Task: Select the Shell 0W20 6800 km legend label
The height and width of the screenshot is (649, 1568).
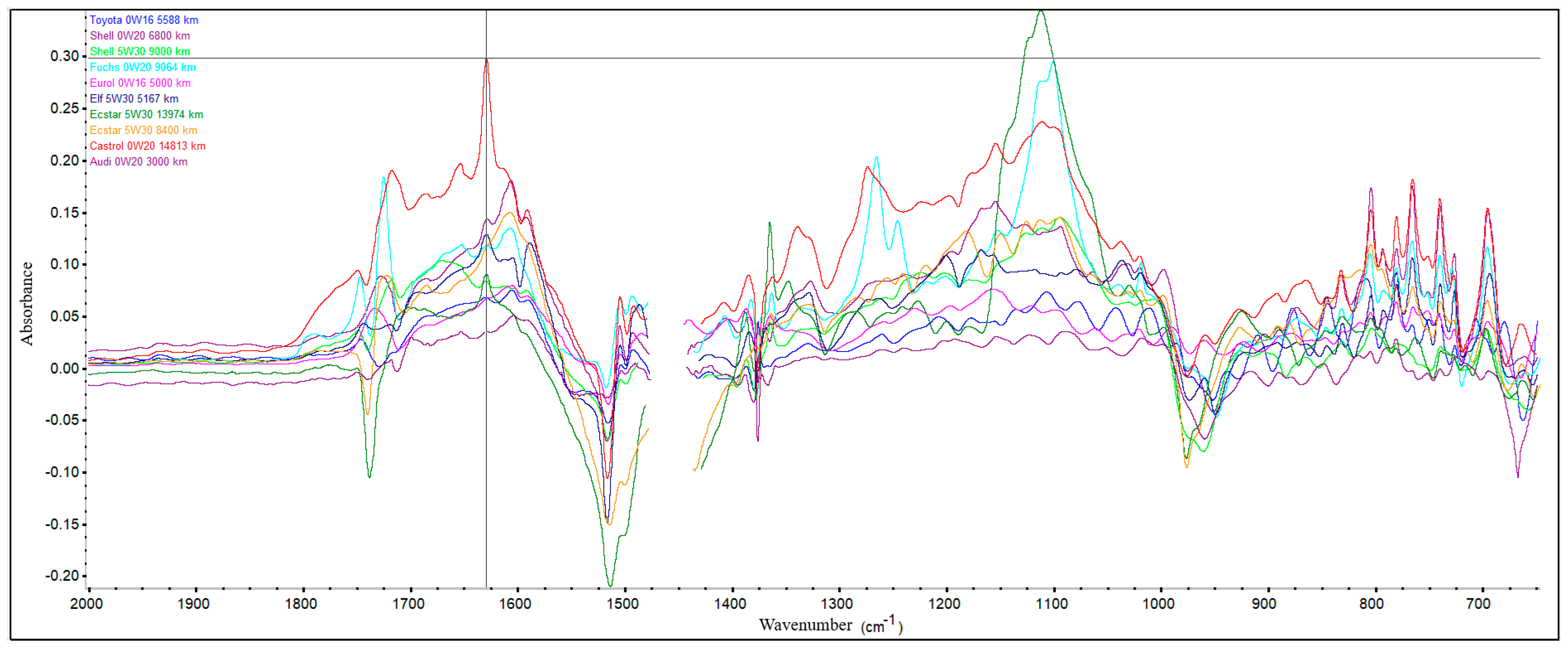Action: point(139,36)
